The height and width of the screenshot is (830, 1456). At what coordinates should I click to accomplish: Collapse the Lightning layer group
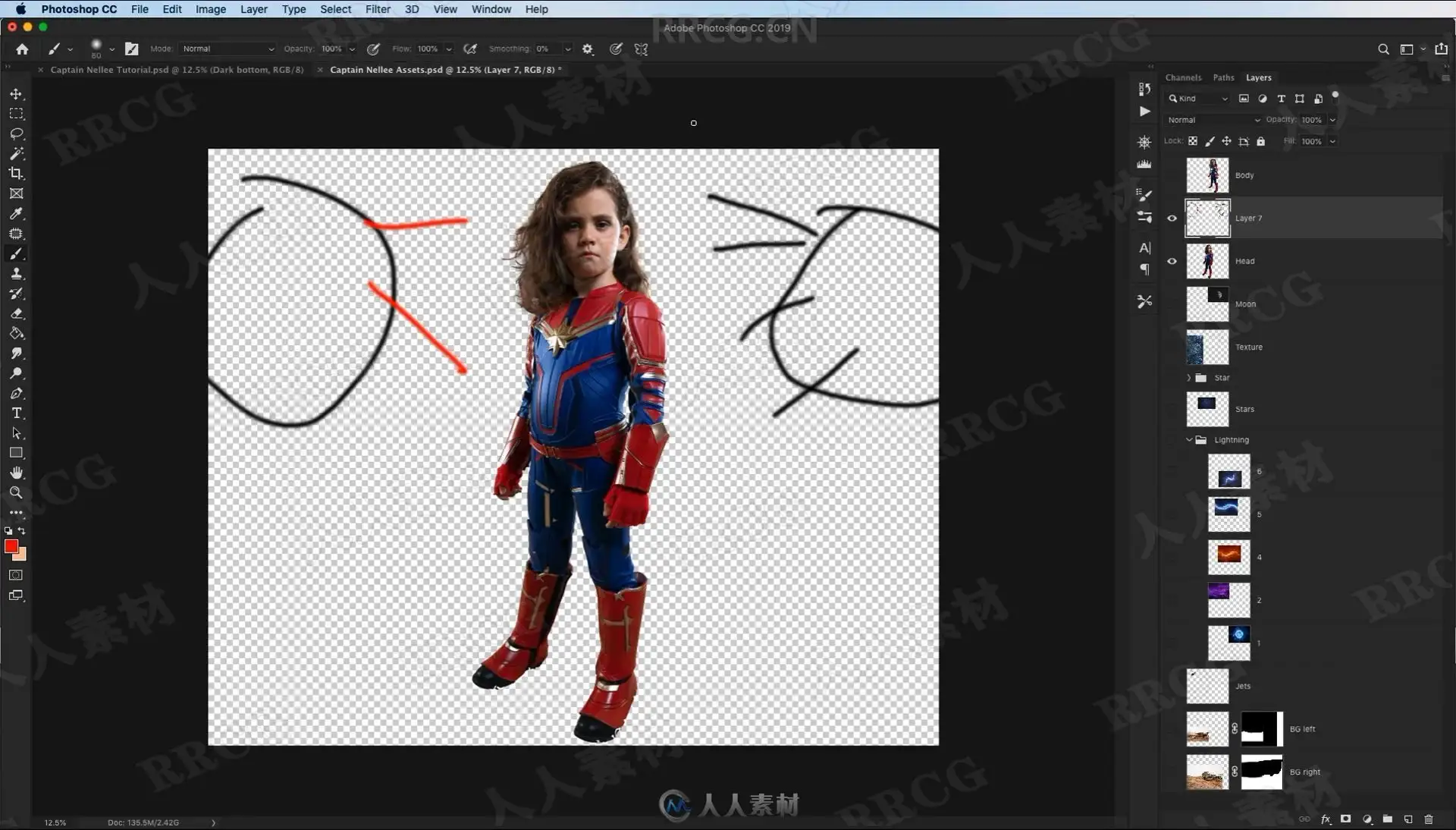coord(1188,440)
